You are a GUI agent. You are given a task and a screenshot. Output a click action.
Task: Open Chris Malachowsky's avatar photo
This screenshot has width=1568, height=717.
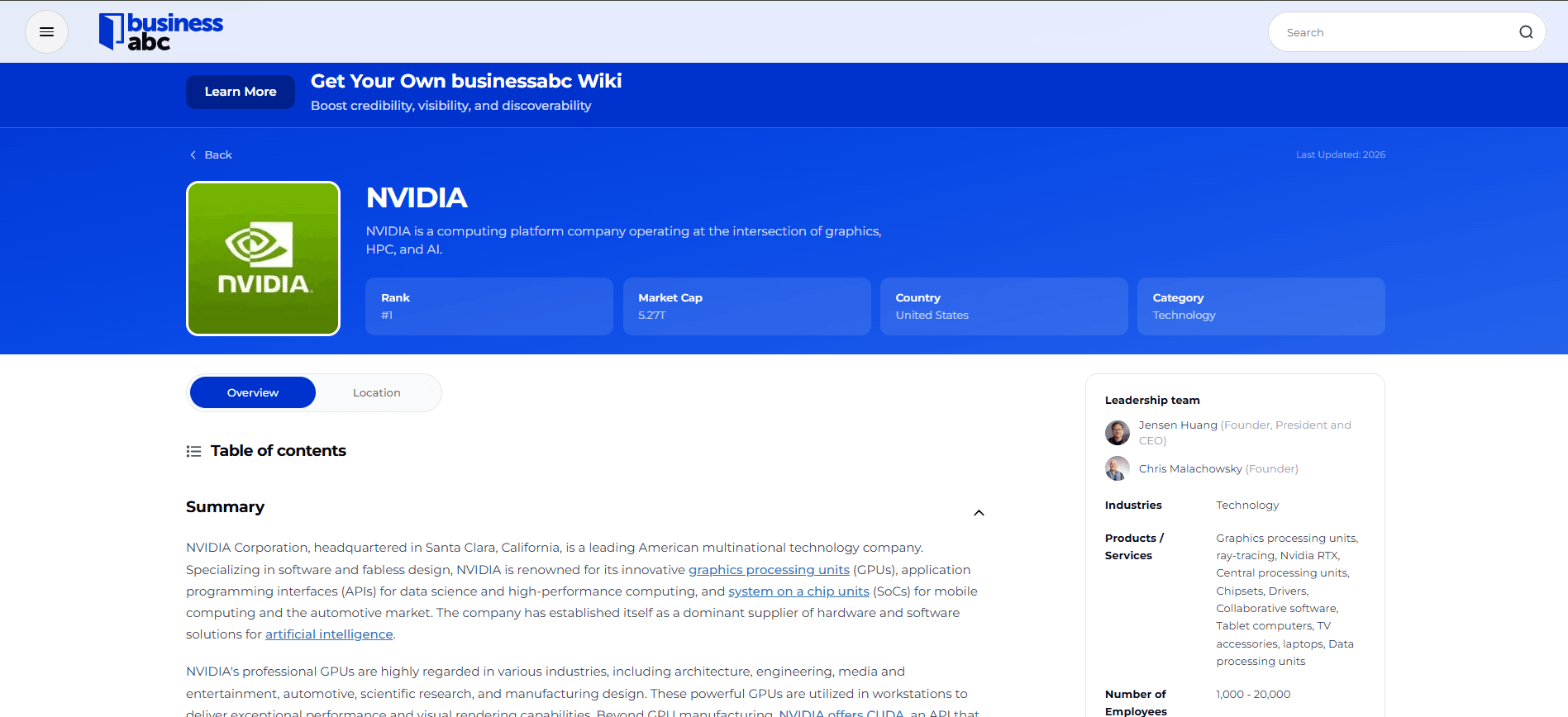(1118, 468)
